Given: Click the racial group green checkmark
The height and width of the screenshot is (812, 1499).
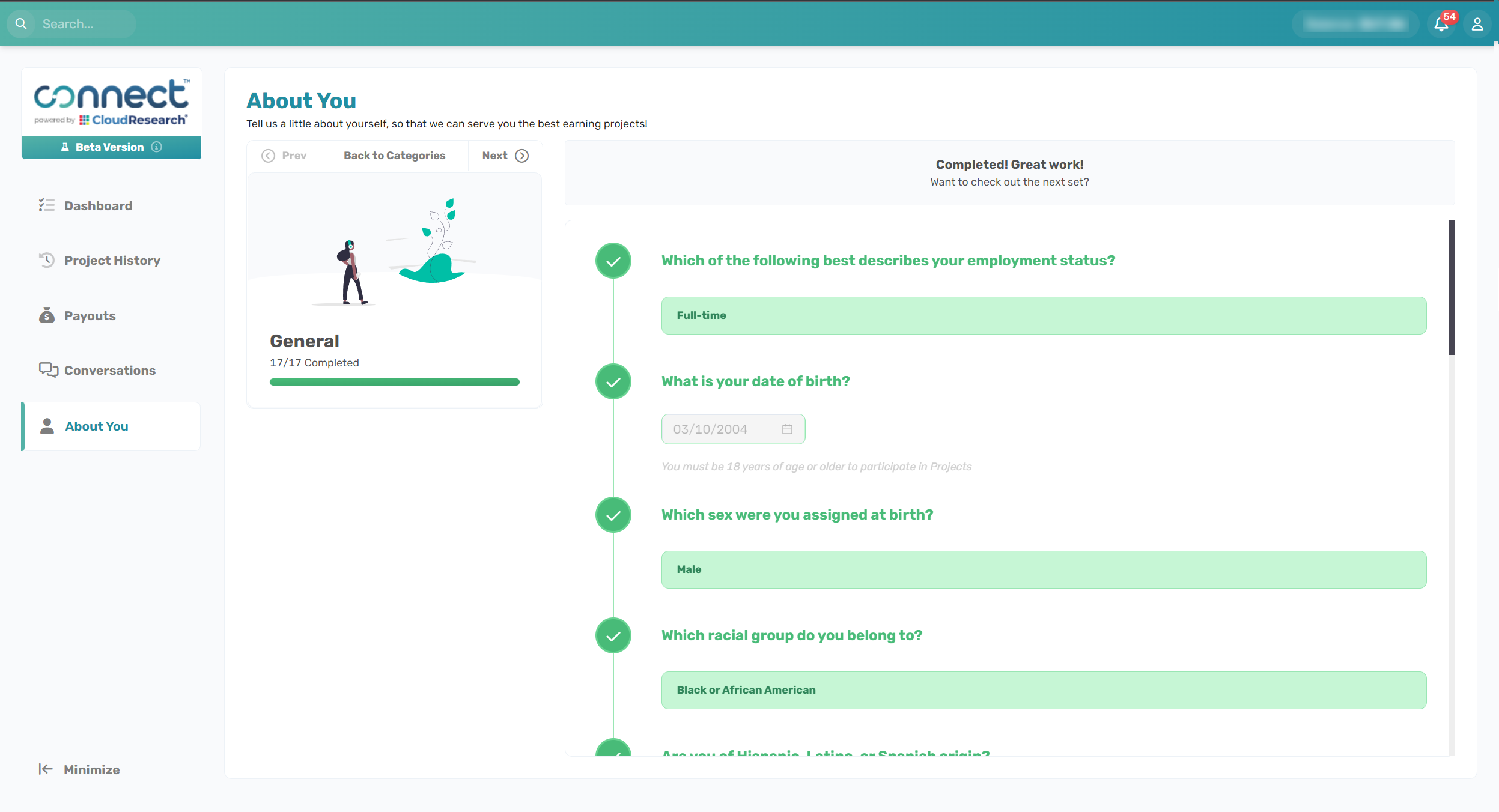Looking at the screenshot, I should [613, 635].
